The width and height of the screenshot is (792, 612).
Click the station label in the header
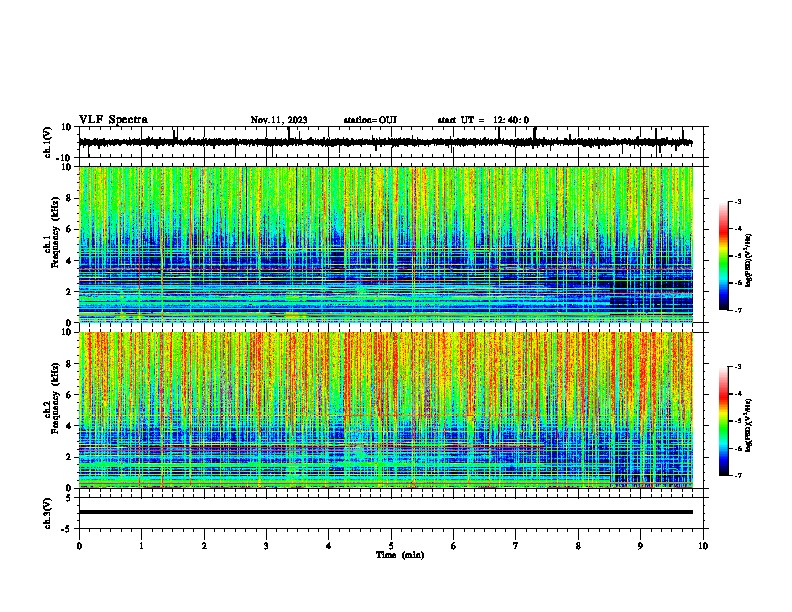[x=370, y=120]
